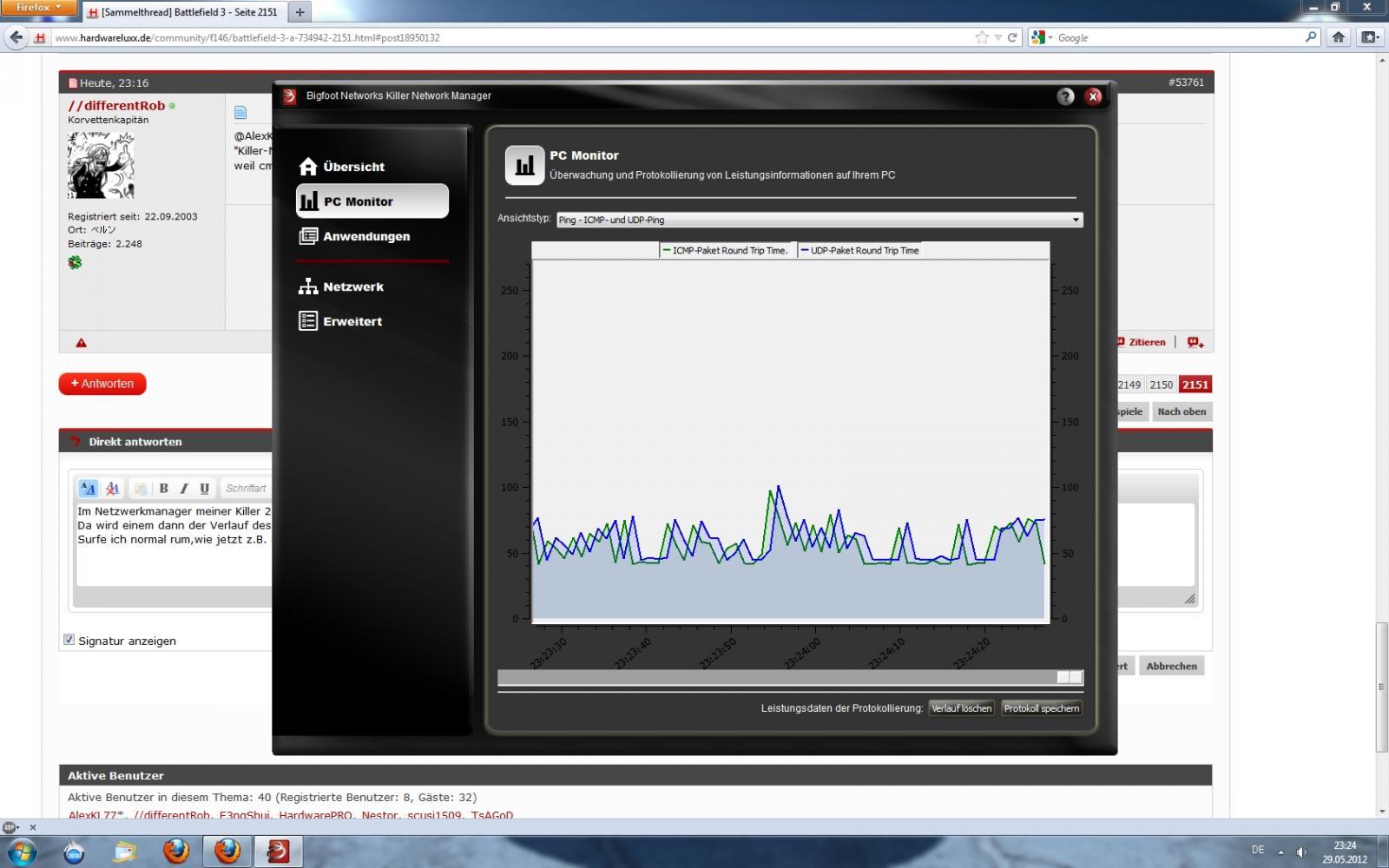Open the //differentRob user profile link
This screenshot has height=868, width=1389.
point(116,106)
